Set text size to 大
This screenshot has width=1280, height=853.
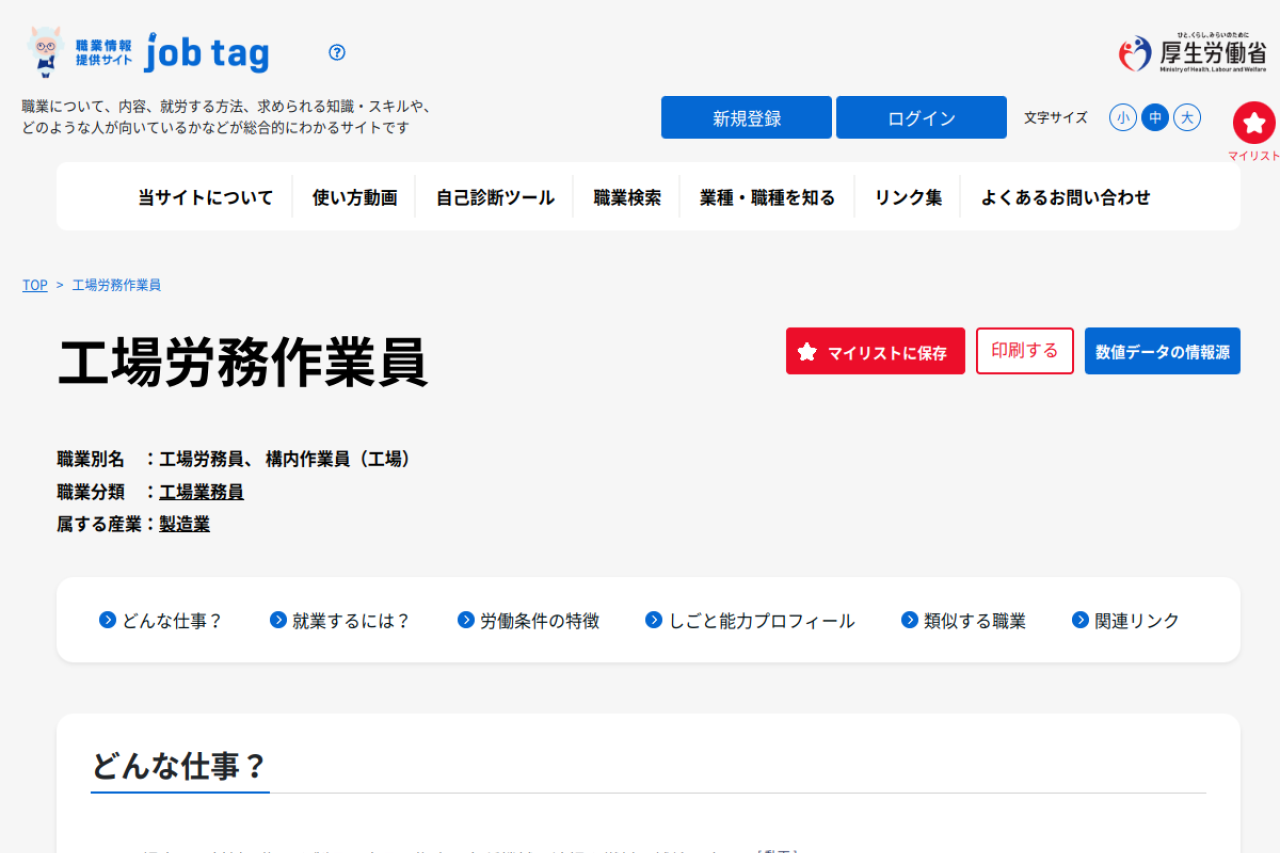tap(1187, 118)
